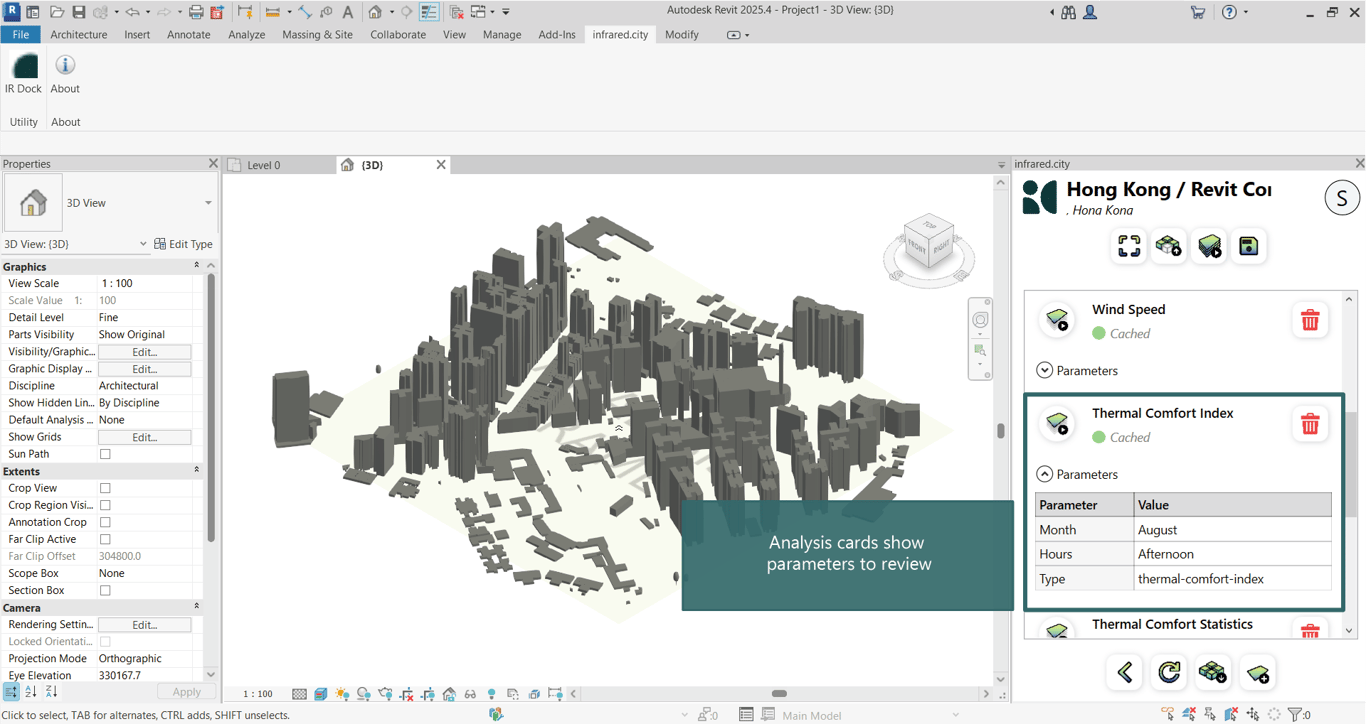Check the Section Box option
The height and width of the screenshot is (724, 1366).
[105, 591]
